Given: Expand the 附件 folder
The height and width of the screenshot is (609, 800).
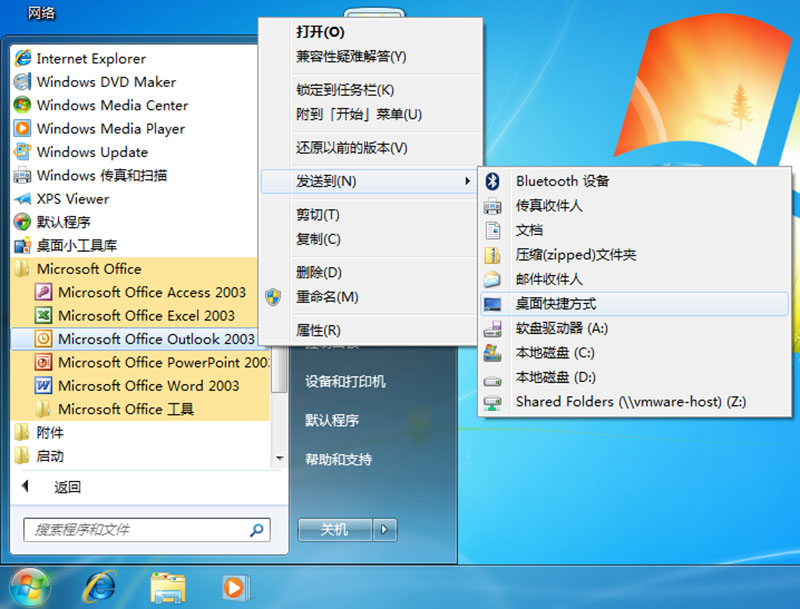Looking at the screenshot, I should pos(140,433).
